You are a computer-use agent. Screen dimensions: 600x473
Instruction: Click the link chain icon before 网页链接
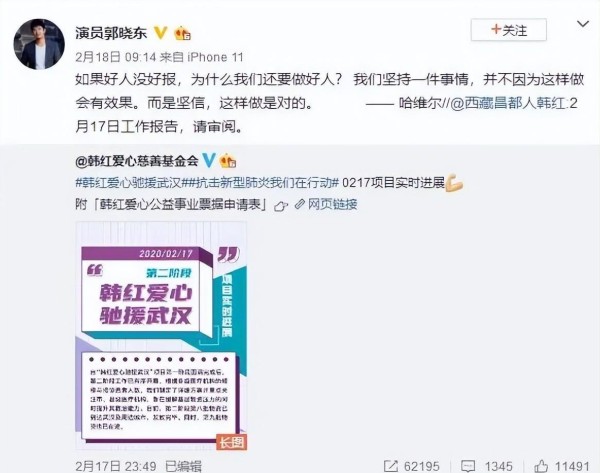coord(300,204)
